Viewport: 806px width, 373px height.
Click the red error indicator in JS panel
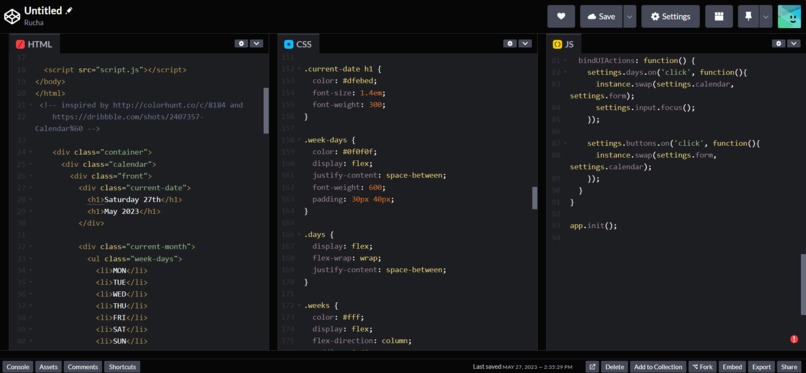coord(794,339)
